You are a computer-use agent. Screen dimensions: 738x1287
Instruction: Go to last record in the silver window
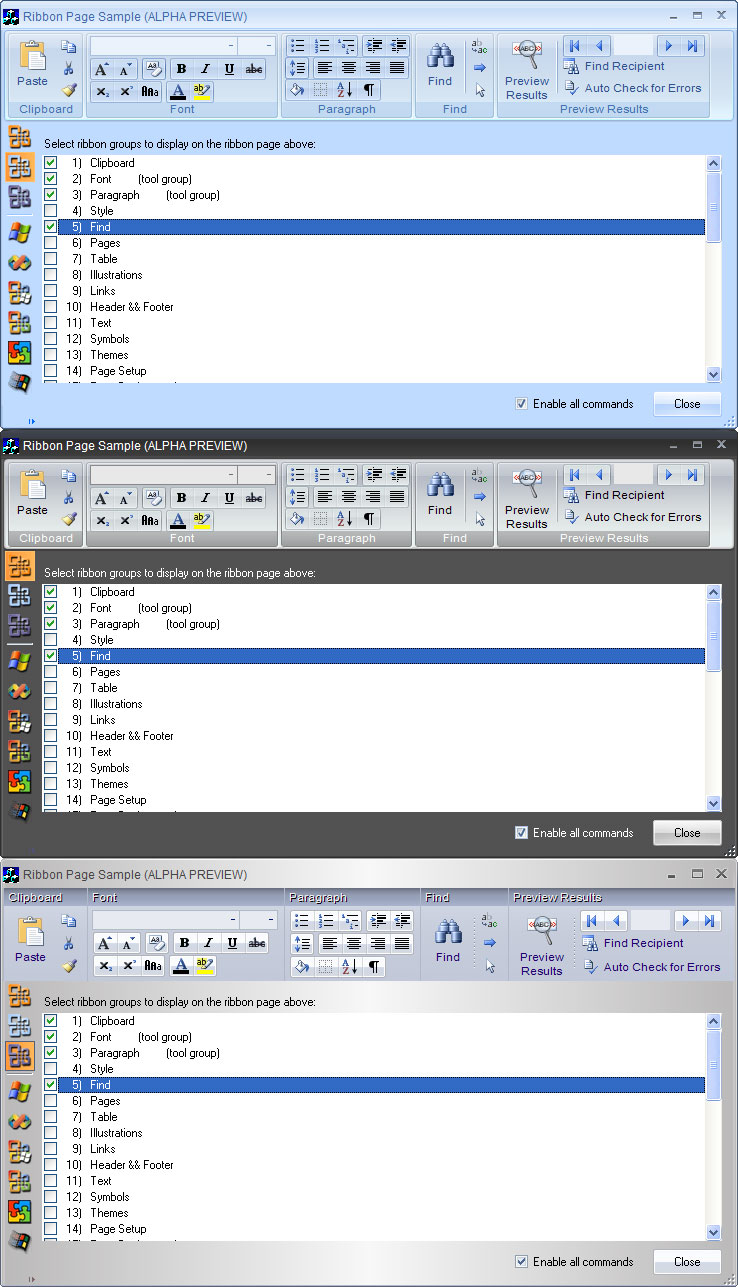(709, 921)
